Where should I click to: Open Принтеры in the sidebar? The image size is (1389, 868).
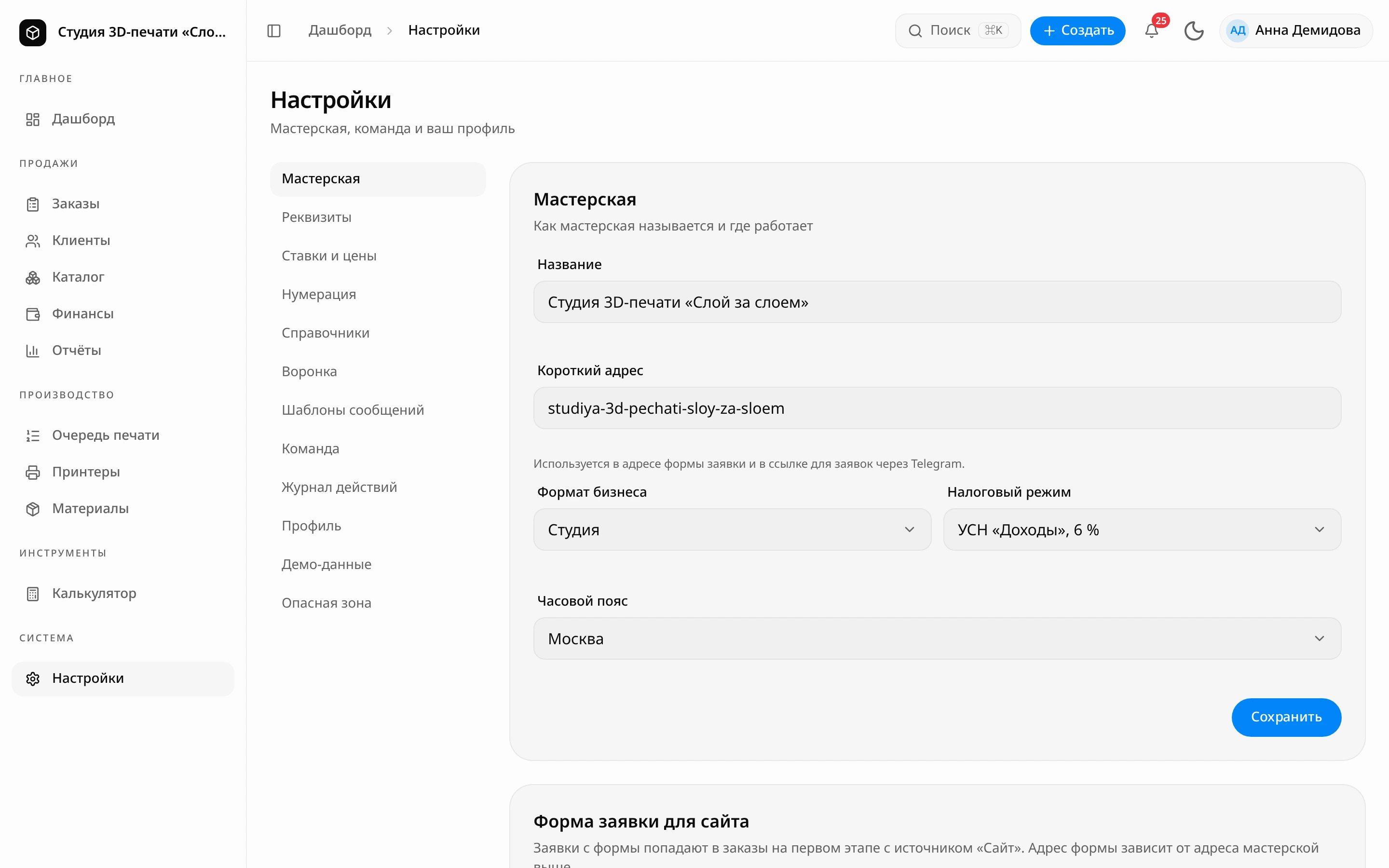[x=123, y=472]
